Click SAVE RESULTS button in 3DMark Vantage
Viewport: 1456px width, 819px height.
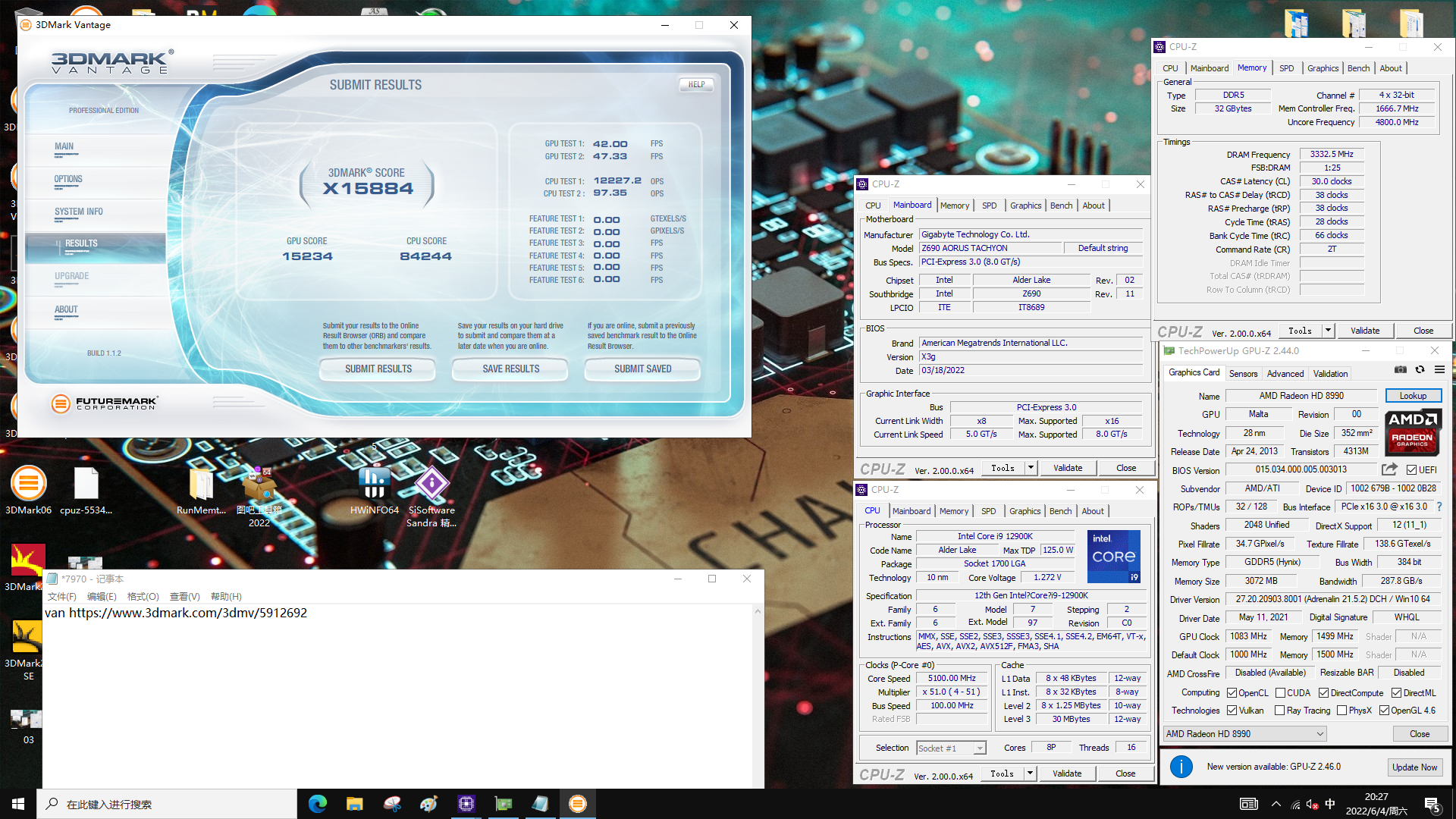click(x=511, y=369)
